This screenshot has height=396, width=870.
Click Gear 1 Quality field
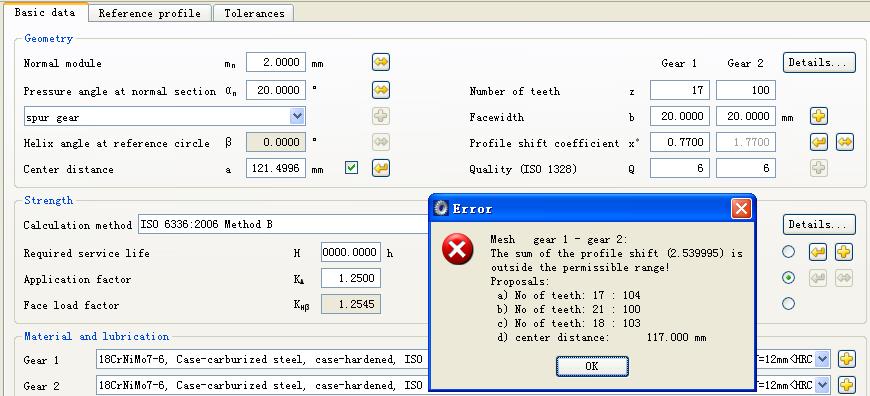click(680, 168)
